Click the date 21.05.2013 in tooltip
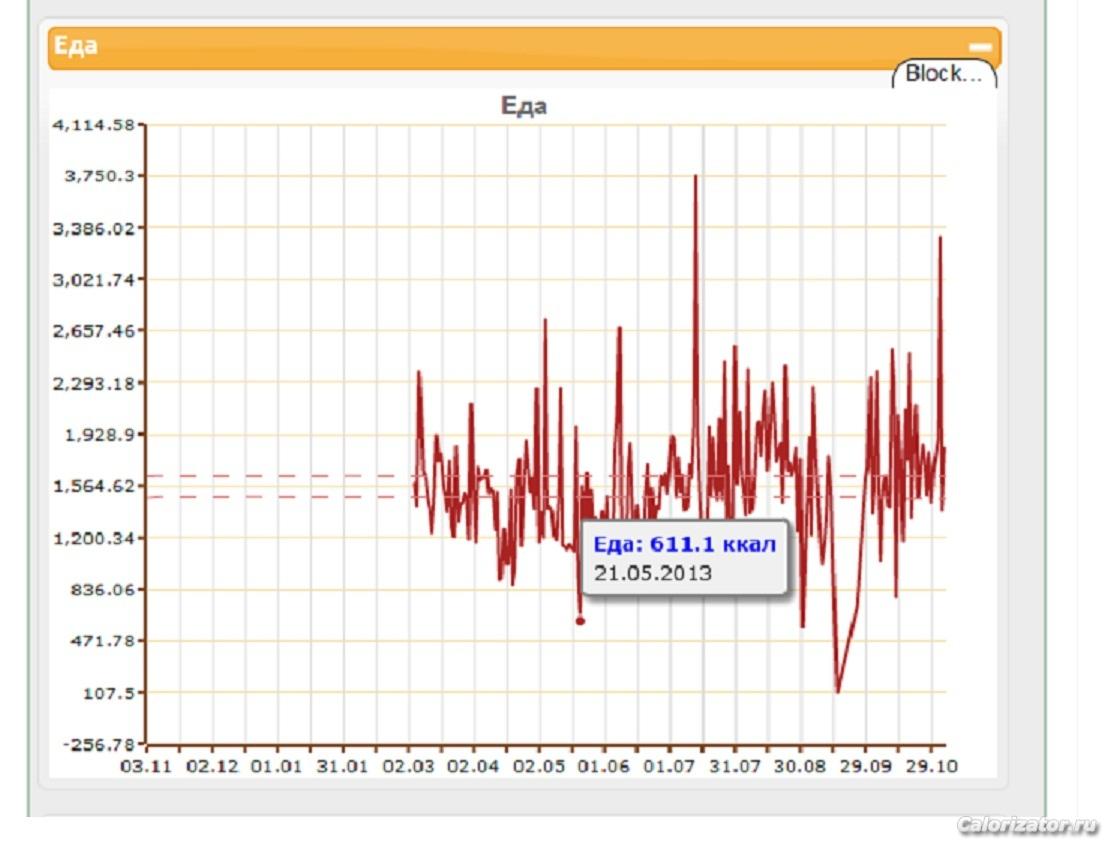This screenshot has width=1120, height=846. click(652, 573)
